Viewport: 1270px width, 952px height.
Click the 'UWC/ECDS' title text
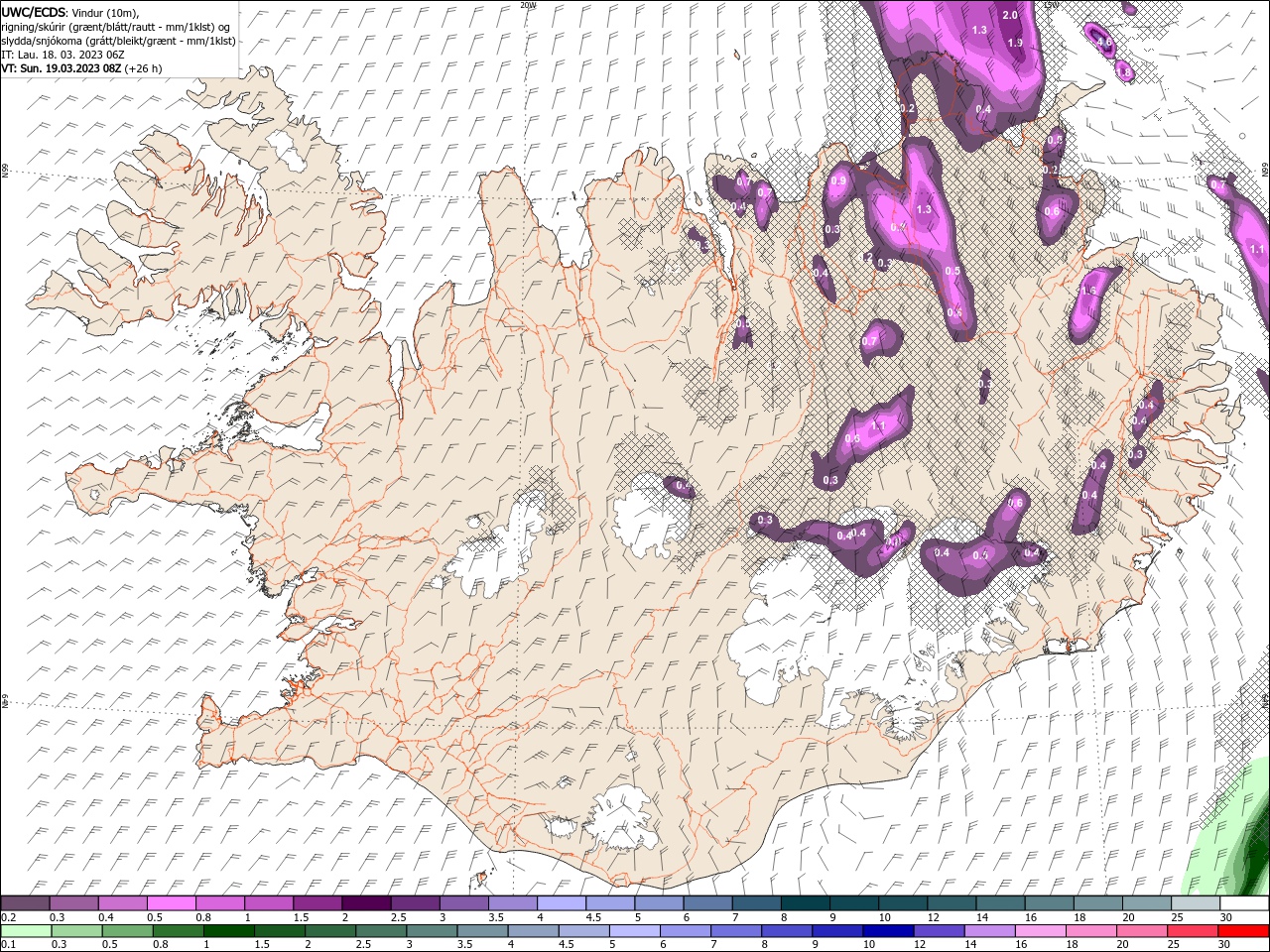coord(34,12)
